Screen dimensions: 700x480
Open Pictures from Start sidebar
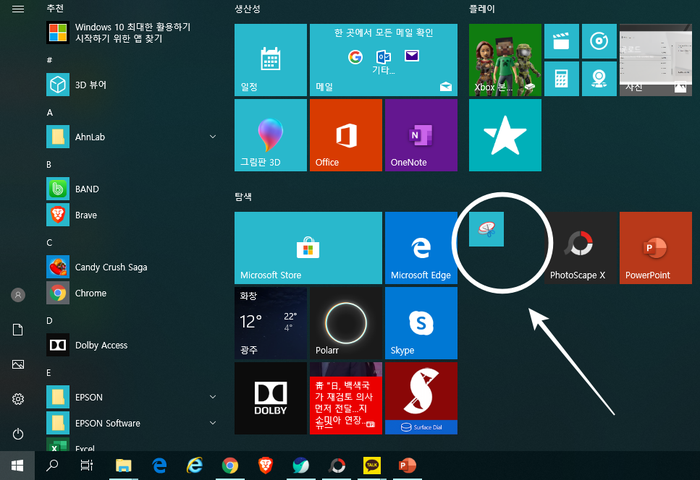(x=18, y=364)
